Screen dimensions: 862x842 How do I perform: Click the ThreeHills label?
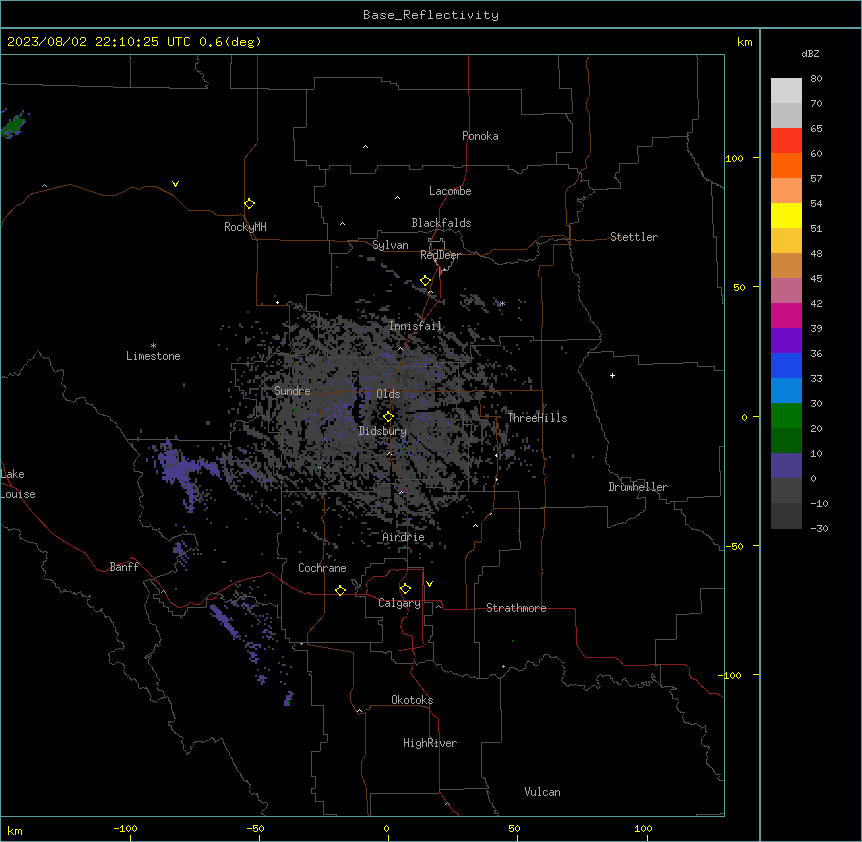537,418
